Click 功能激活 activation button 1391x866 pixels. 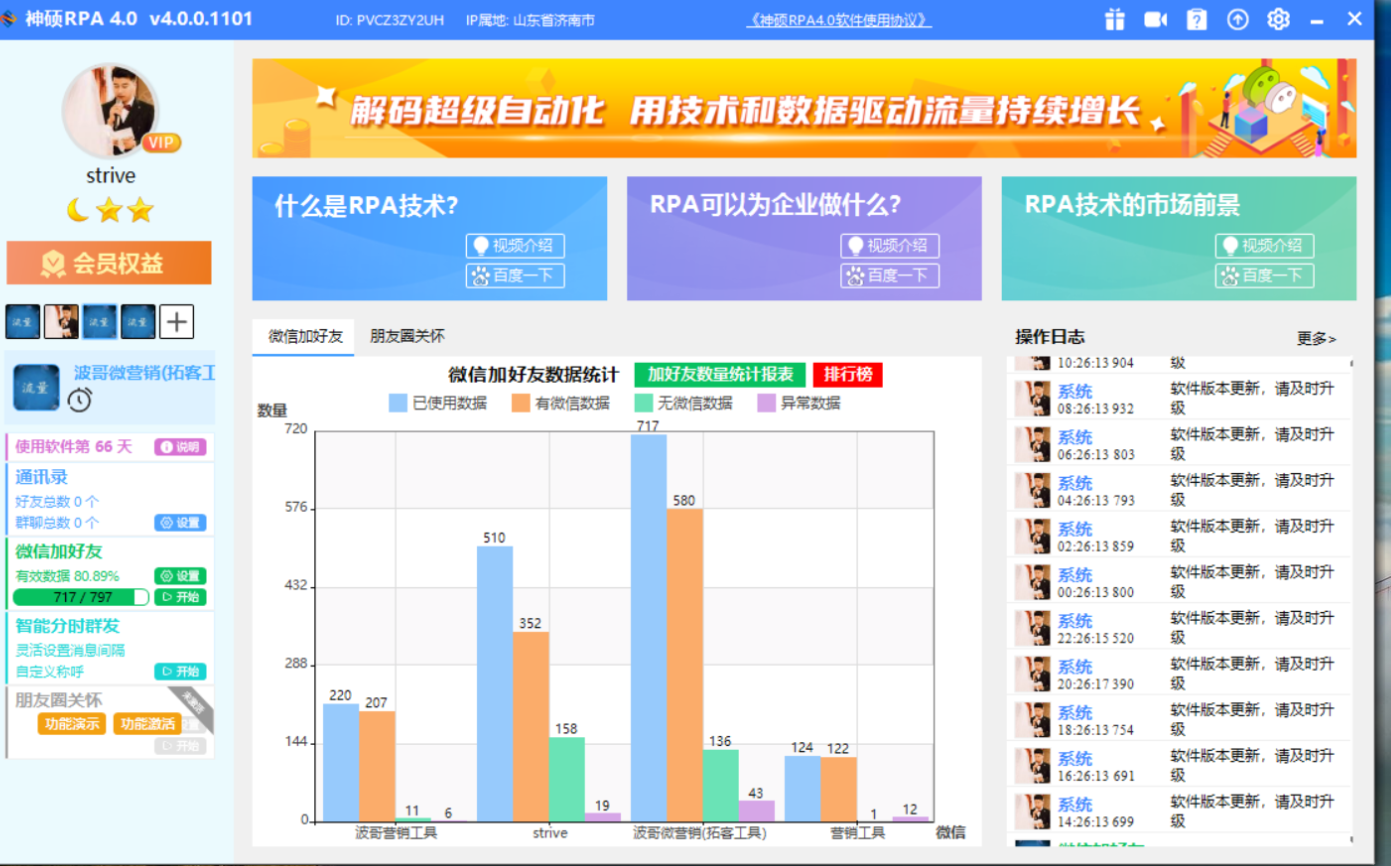coord(147,724)
